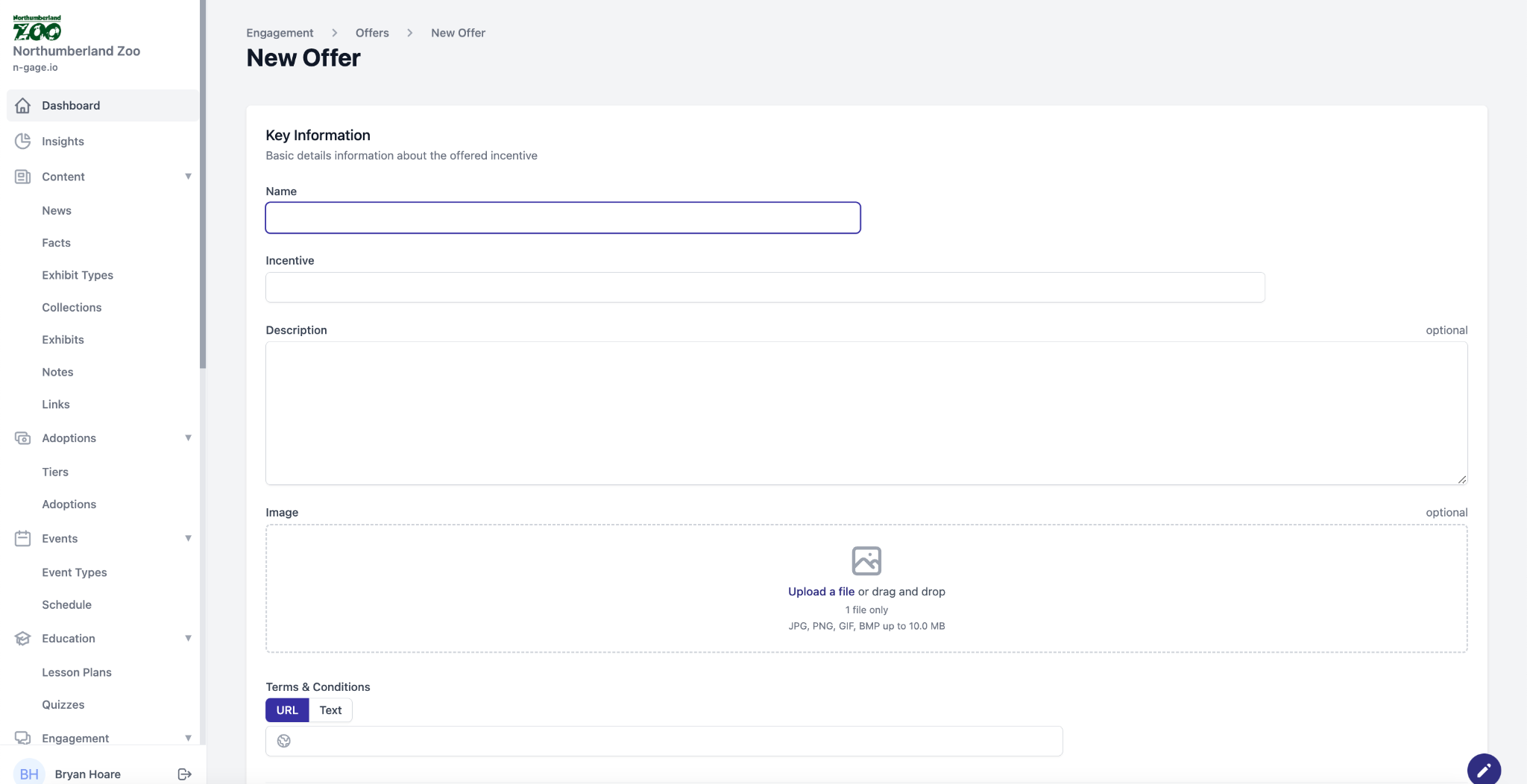The image size is (1527, 784).
Task: Click the image placeholder icon in upload area
Action: pos(866,561)
